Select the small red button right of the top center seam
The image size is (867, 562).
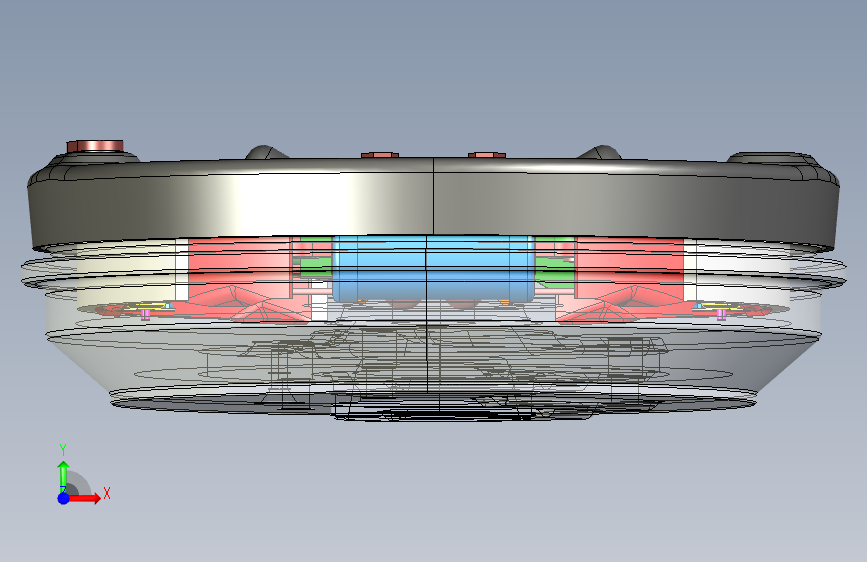point(487,155)
